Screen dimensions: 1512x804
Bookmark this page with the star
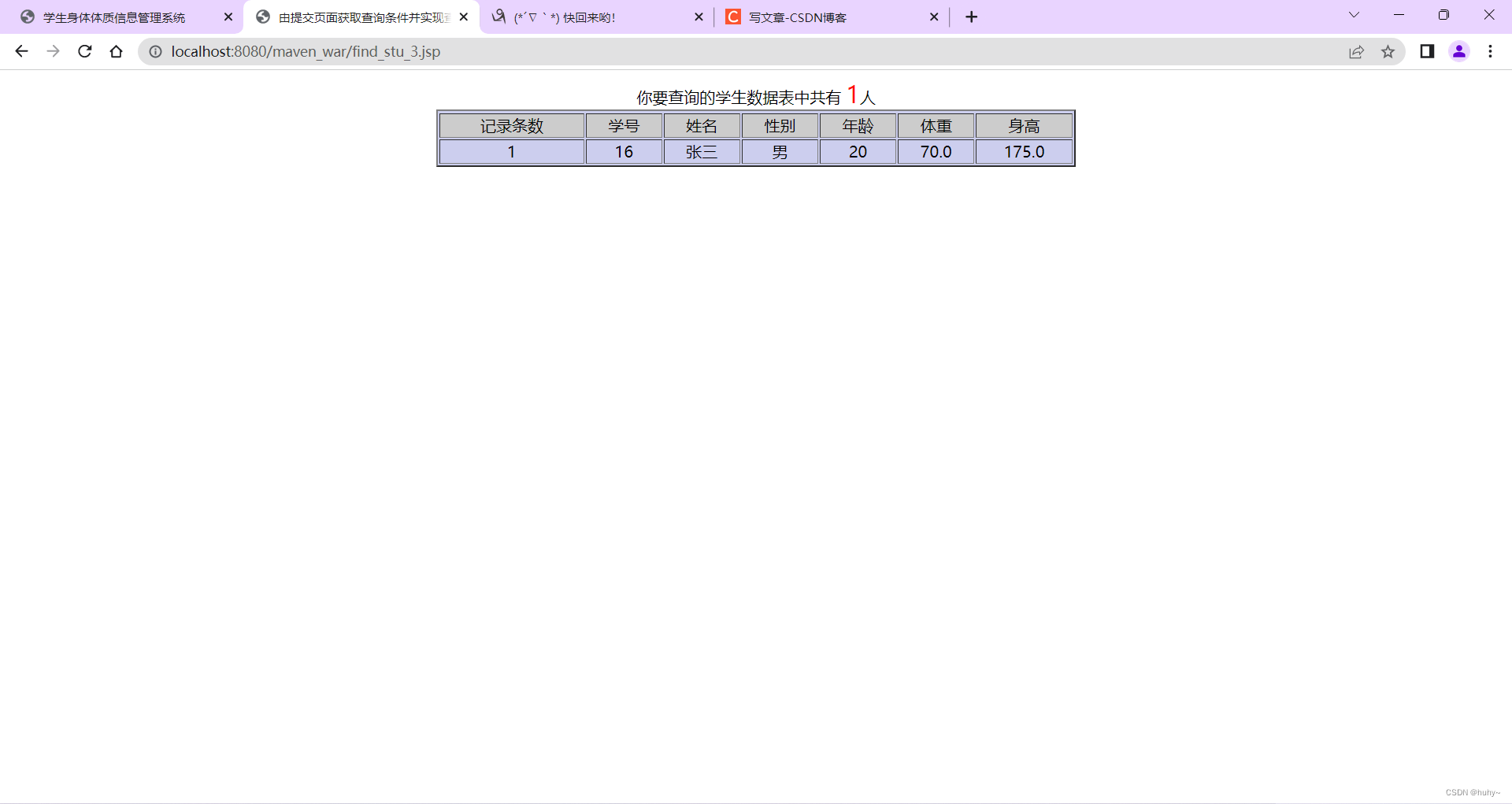[1388, 51]
